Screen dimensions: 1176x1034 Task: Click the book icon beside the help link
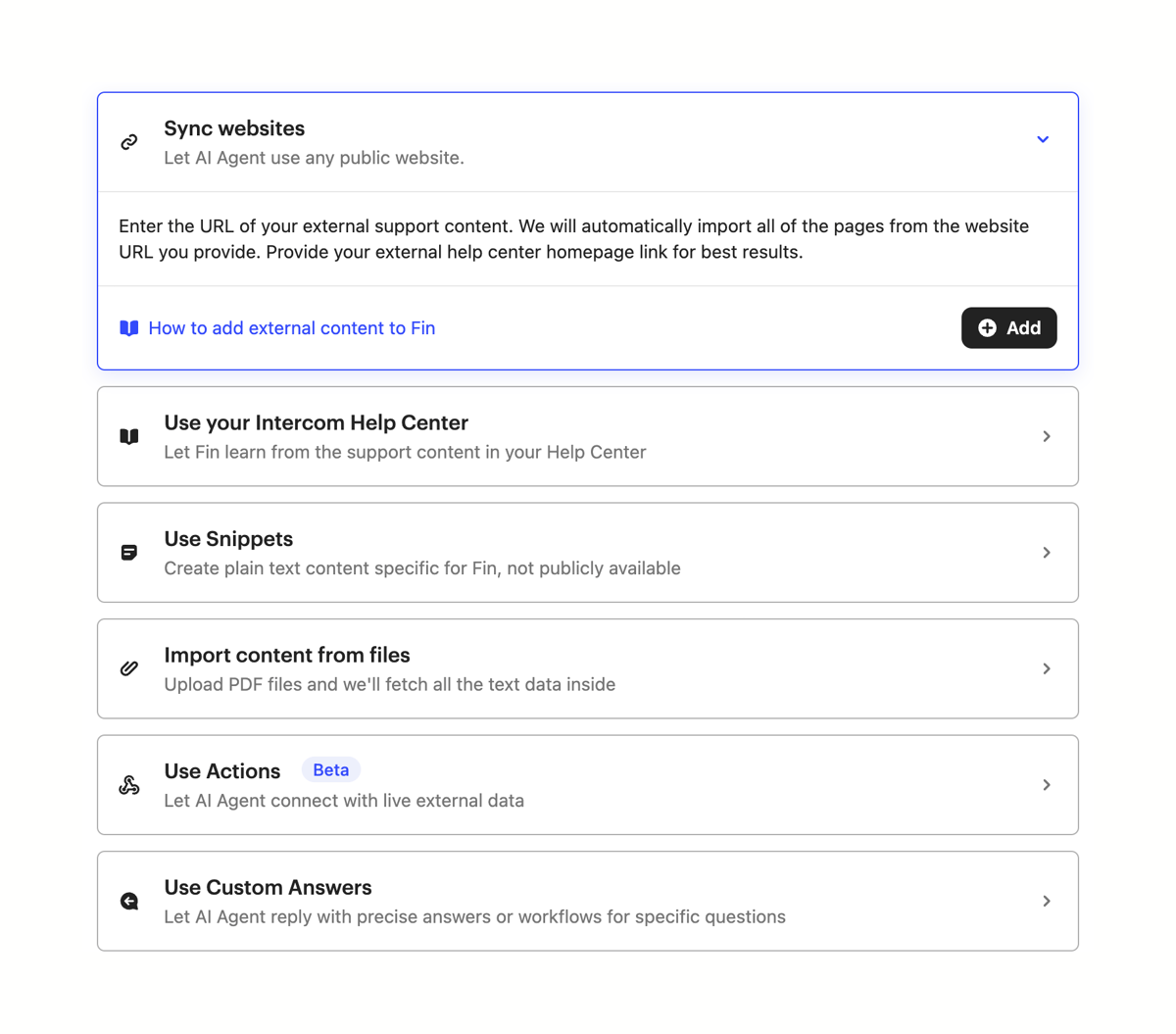tap(128, 327)
